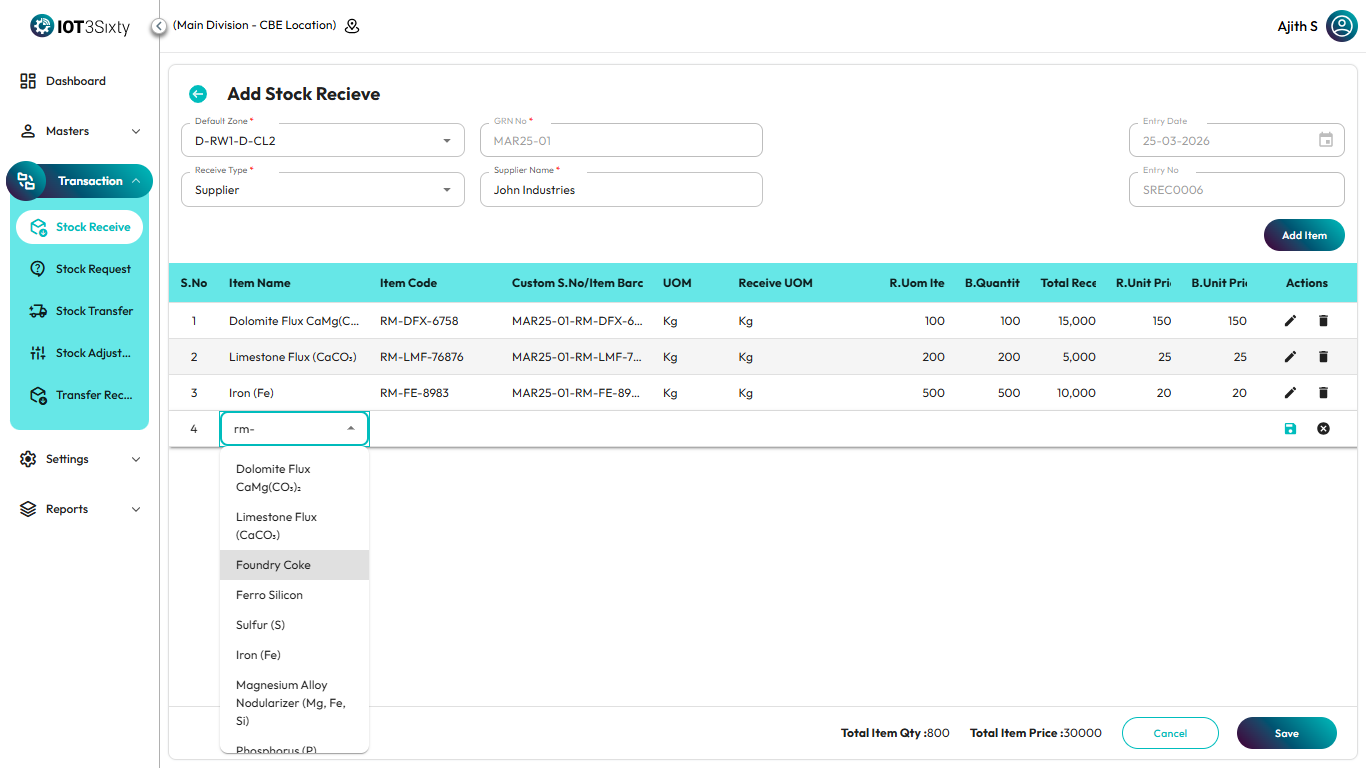Save row 4 using the floppy disk icon
Screen dimensions: 1366x768
[x=1290, y=429]
